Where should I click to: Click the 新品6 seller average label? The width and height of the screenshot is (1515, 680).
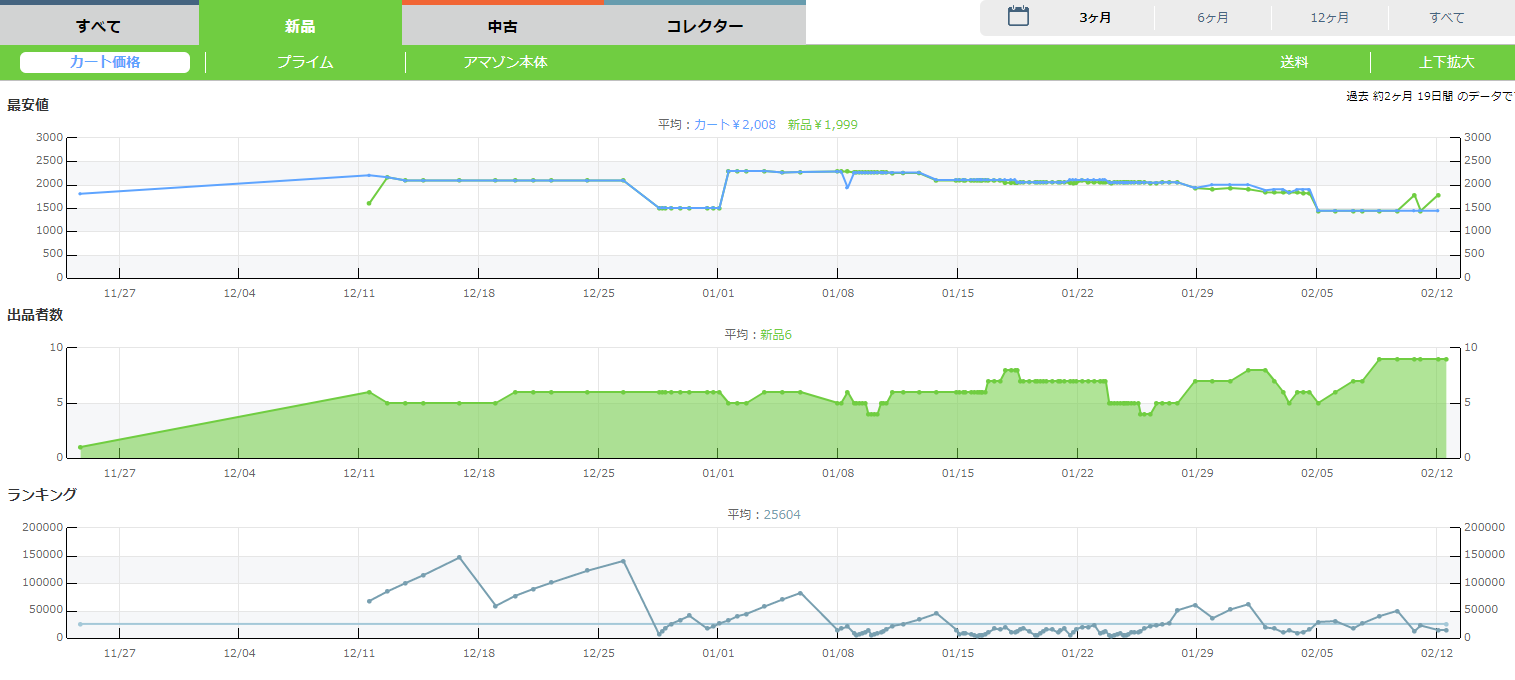pyautogui.click(x=775, y=335)
